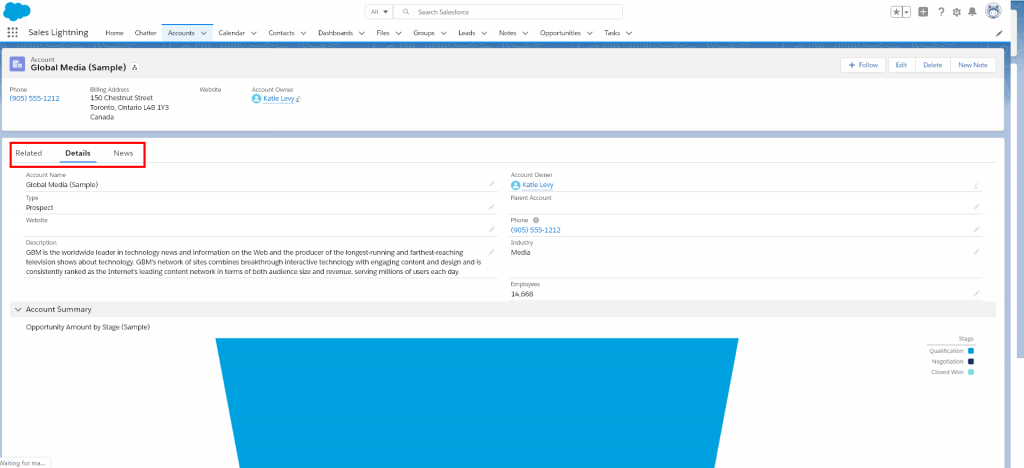Image resolution: width=1024 pixels, height=468 pixels.
Task: Edit the Type field pencil
Action: tap(492, 207)
